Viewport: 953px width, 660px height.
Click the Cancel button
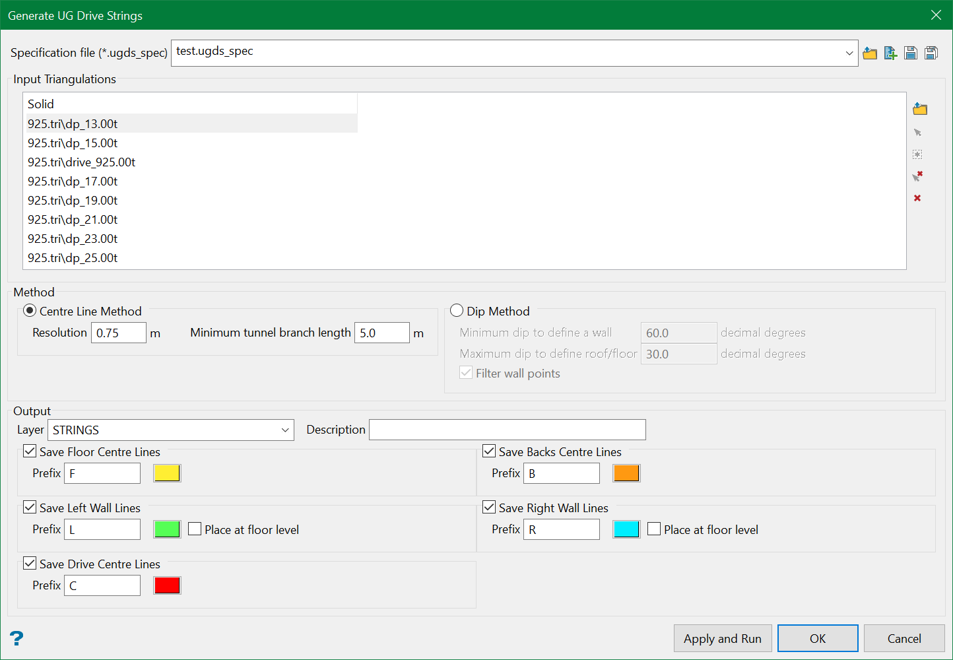pos(904,638)
